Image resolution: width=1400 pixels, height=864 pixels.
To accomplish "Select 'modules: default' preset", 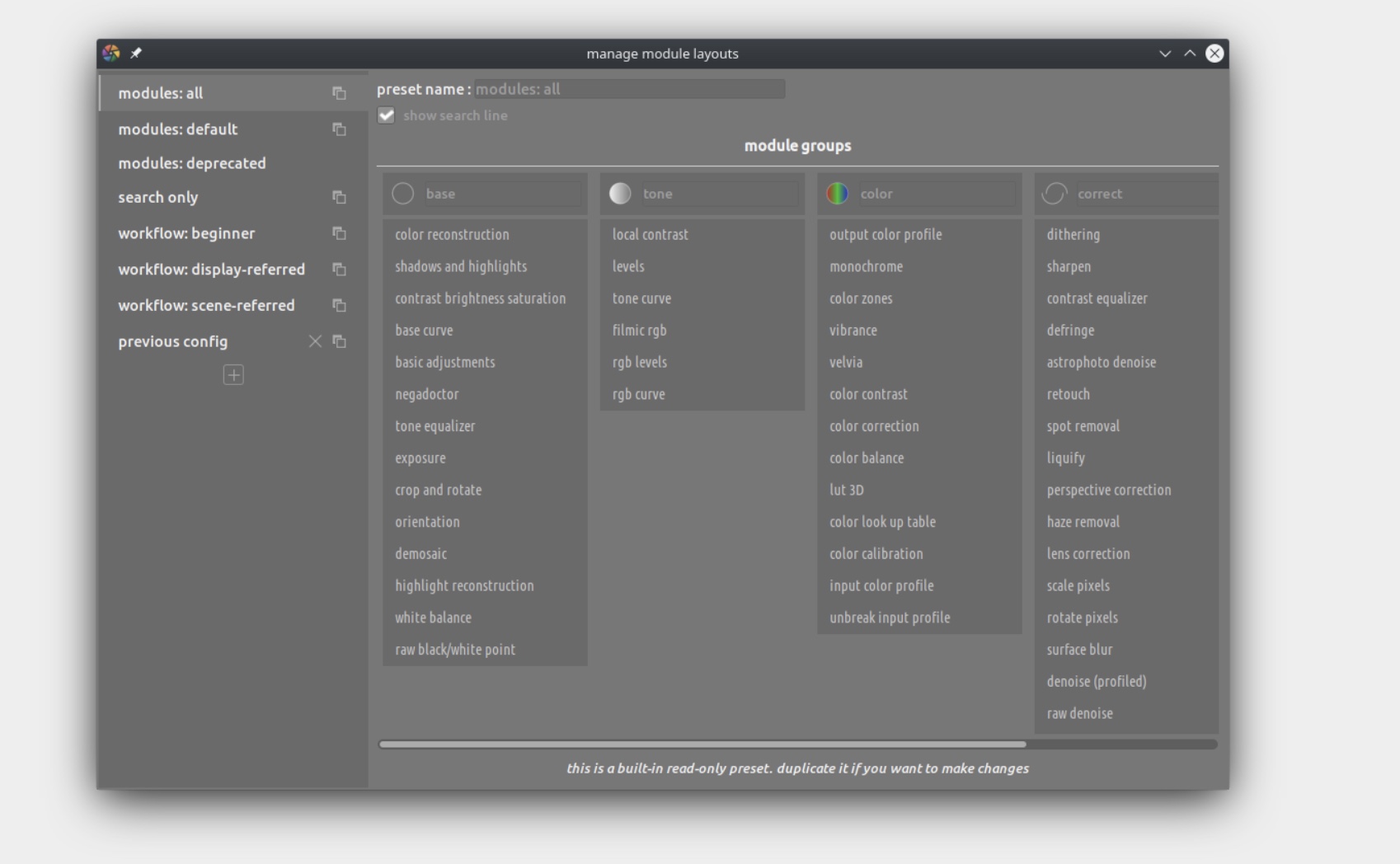I will 233,129.
